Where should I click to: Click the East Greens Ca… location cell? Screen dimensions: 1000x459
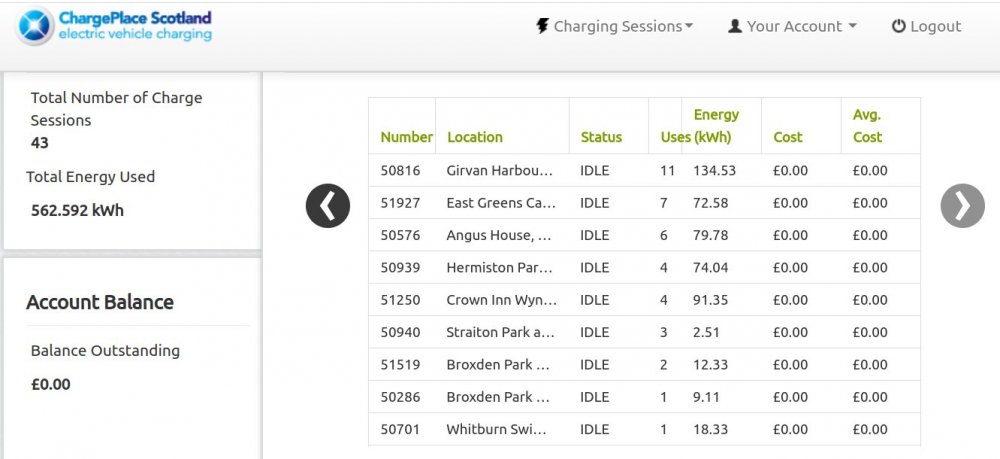point(501,203)
